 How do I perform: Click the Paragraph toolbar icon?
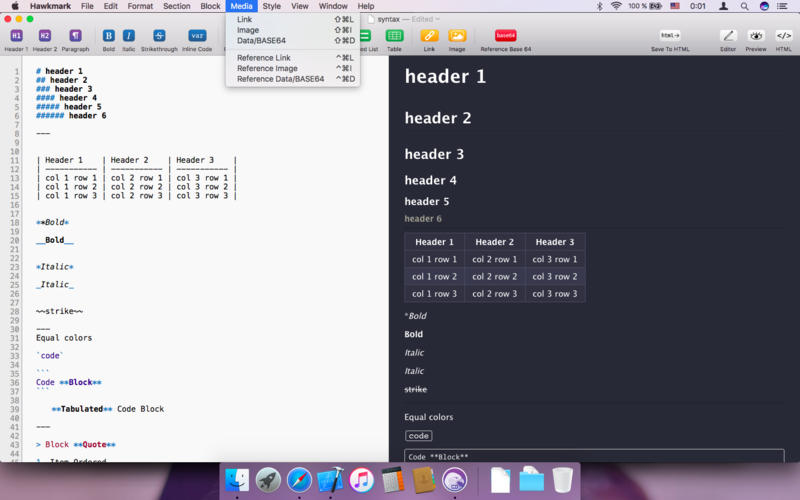pyautogui.click(x=75, y=36)
